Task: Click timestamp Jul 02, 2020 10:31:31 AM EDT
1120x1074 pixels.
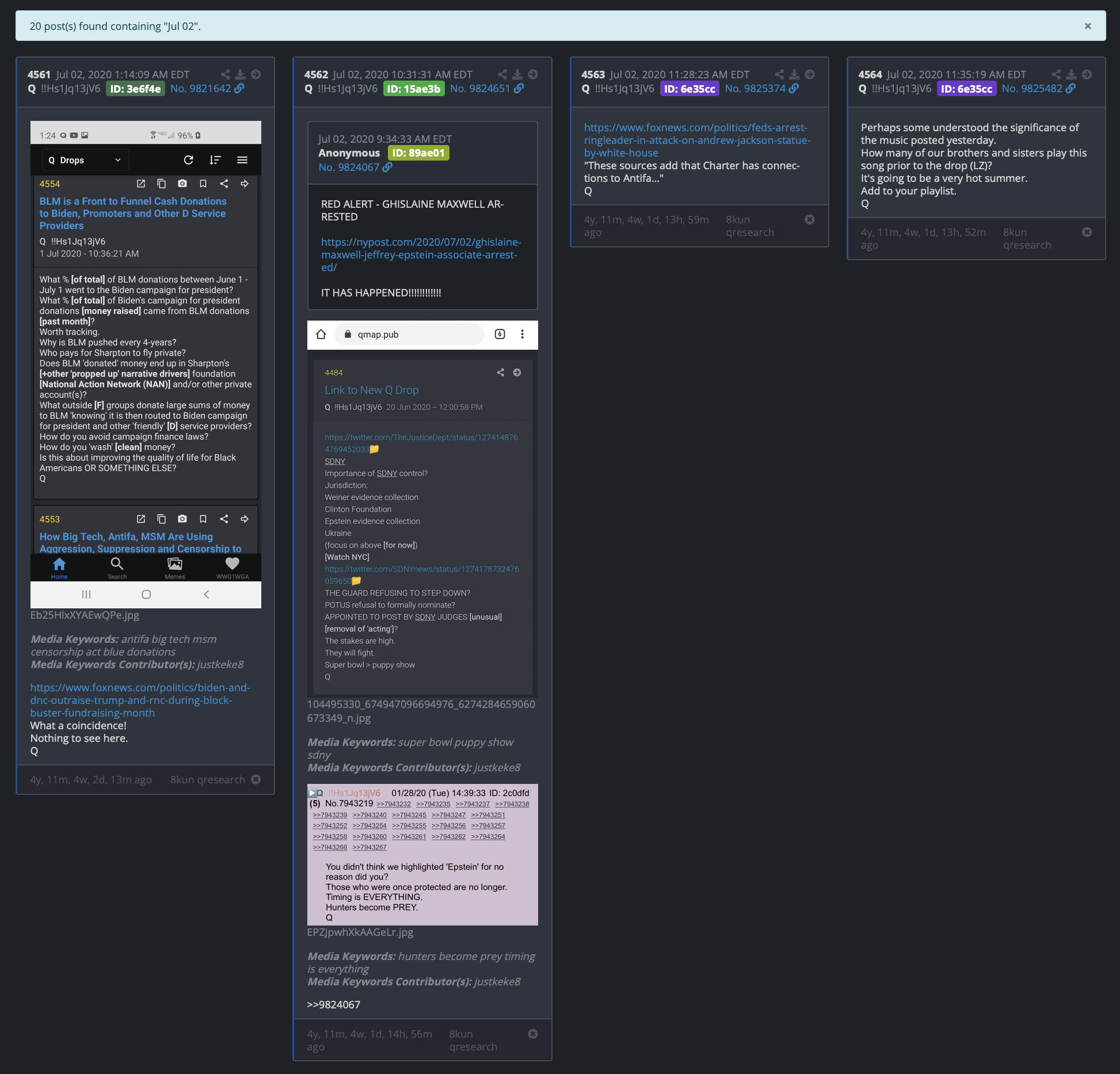Action: tap(402, 74)
